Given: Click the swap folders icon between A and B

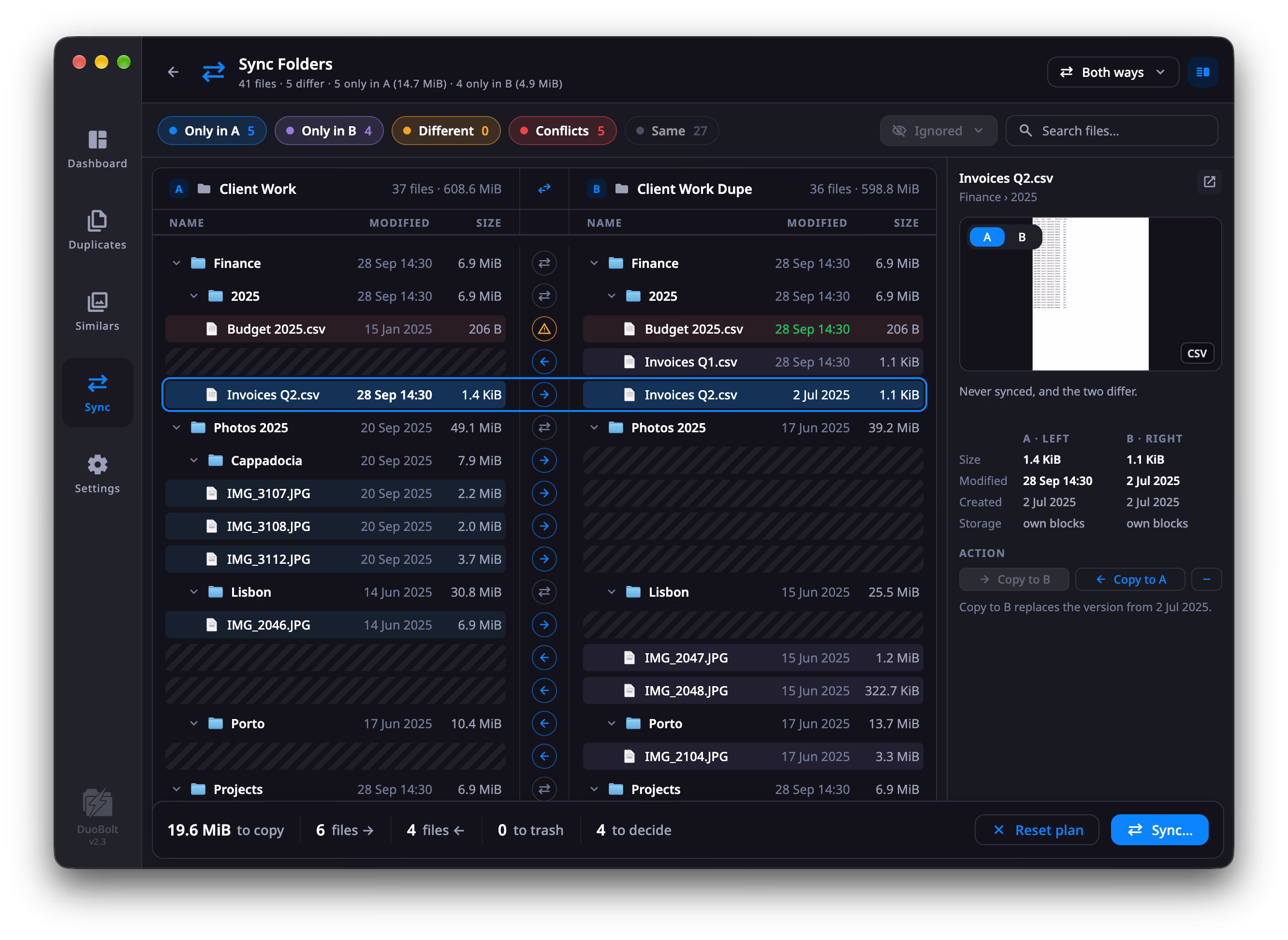Looking at the screenshot, I should [x=544, y=189].
